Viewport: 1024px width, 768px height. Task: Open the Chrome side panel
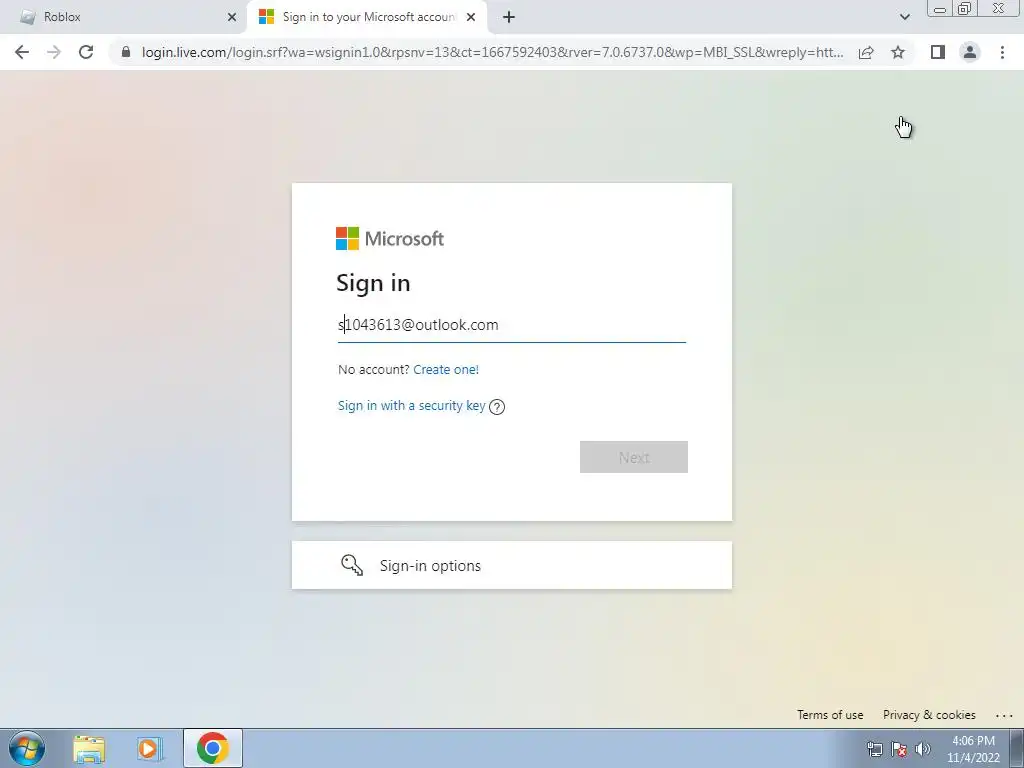[x=938, y=52]
